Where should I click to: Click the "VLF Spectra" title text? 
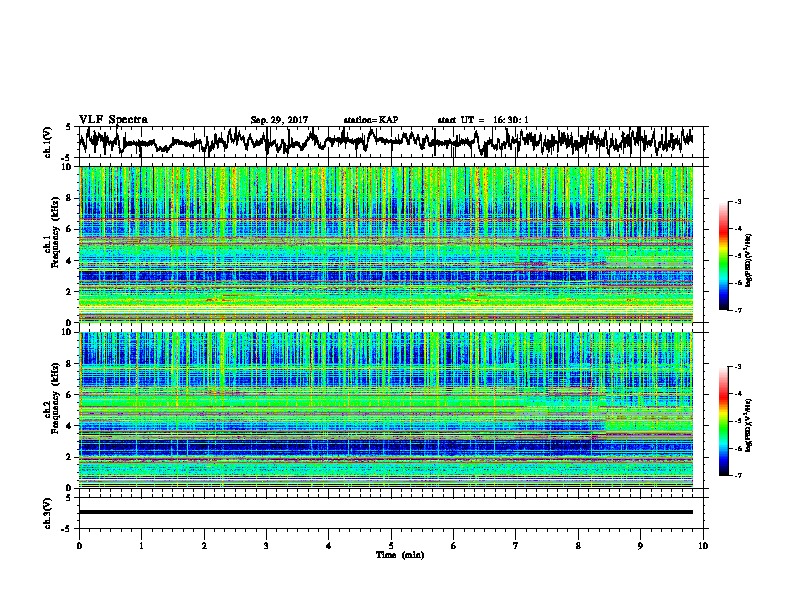pos(113,120)
